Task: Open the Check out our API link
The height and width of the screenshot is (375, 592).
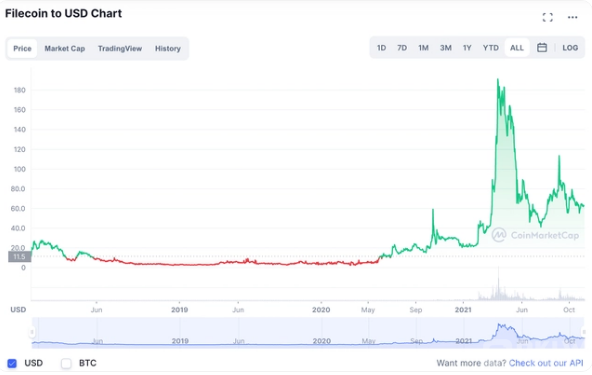Action: pos(546,363)
